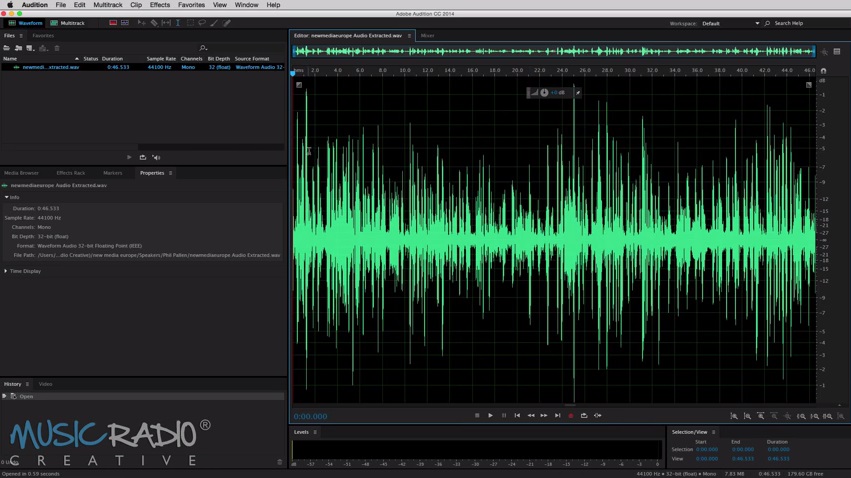Select the Time Selection tool

178,23
